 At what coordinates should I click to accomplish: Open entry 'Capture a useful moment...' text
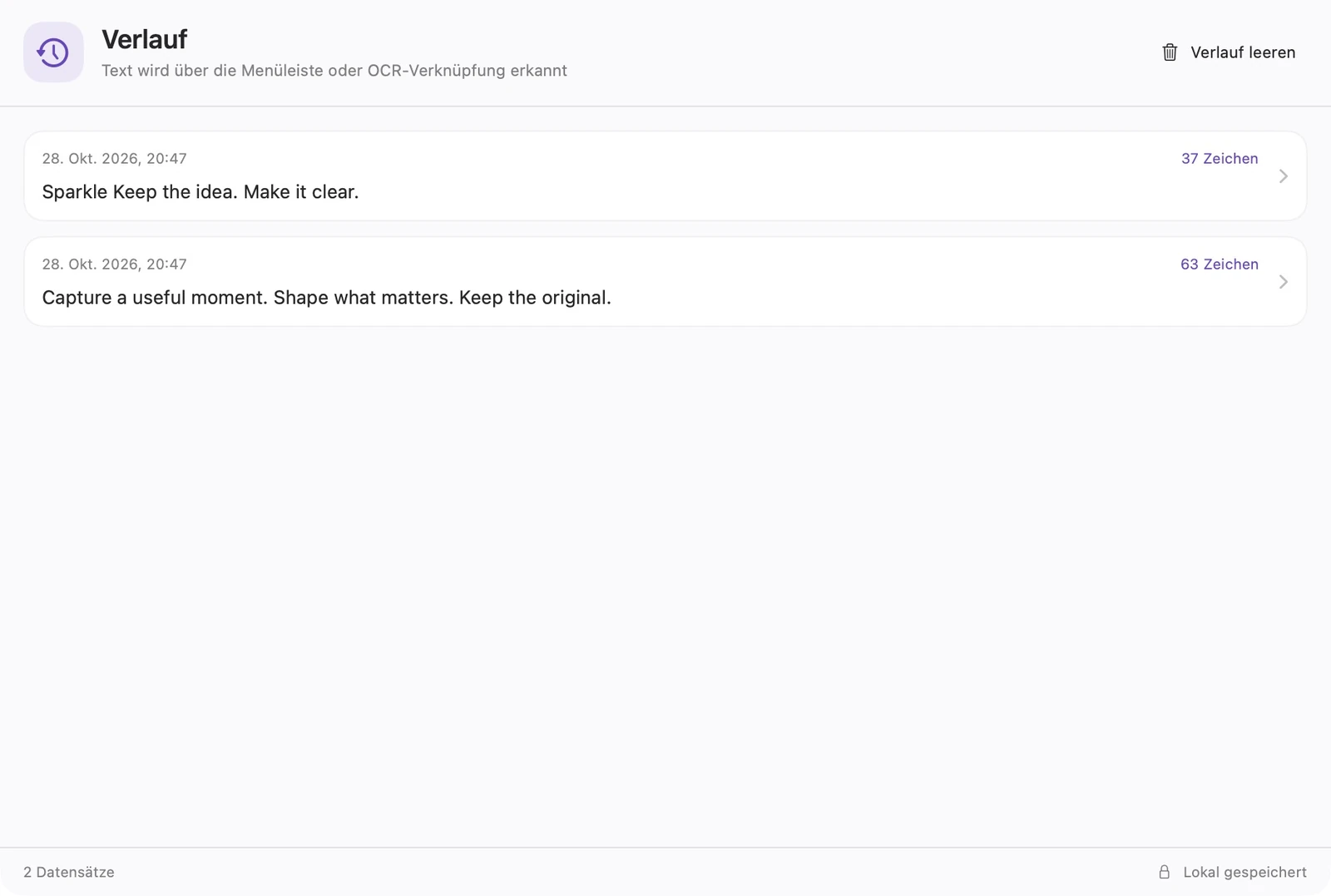pyautogui.click(x=326, y=298)
